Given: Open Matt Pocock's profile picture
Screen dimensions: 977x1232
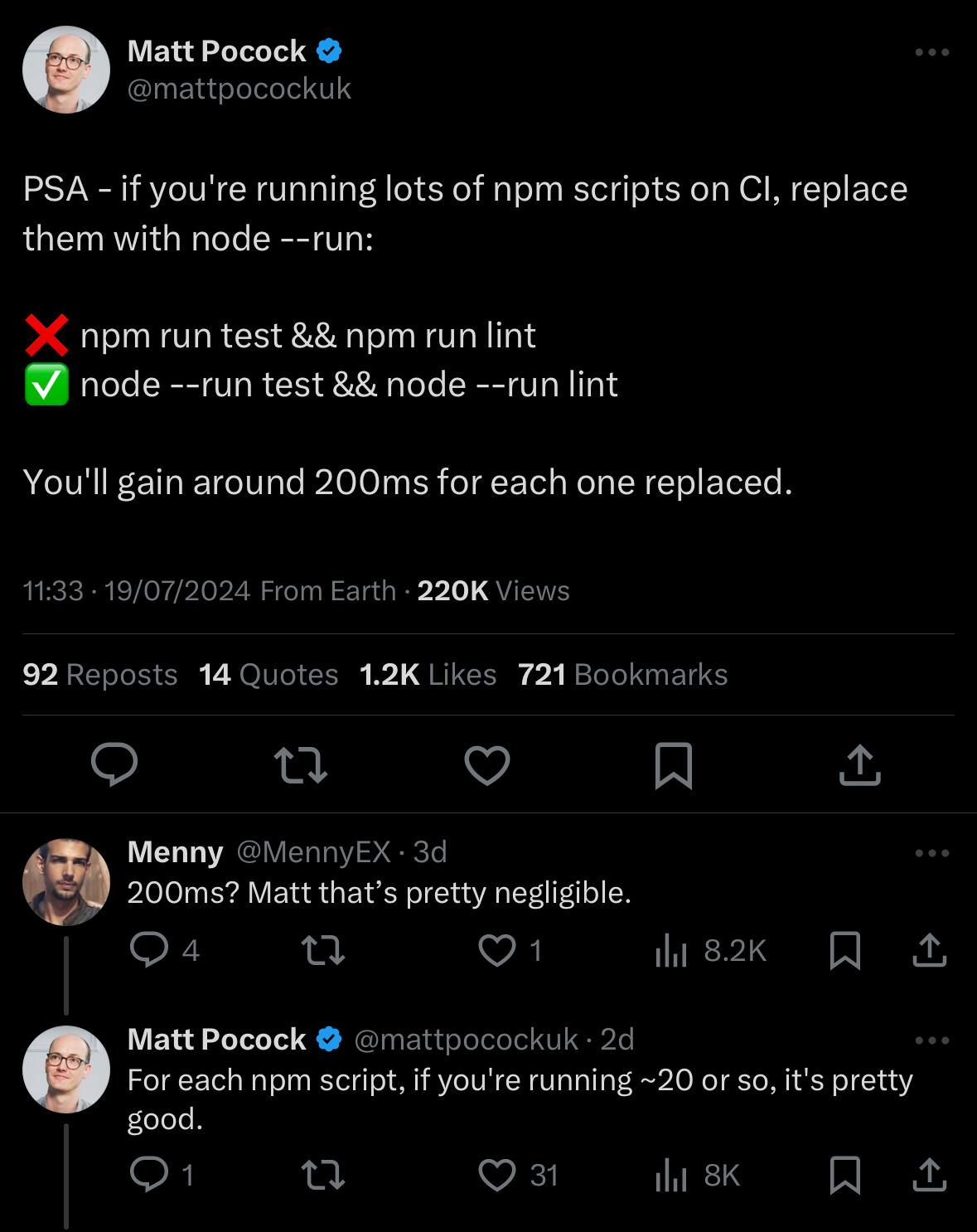Looking at the screenshot, I should tap(65, 70).
